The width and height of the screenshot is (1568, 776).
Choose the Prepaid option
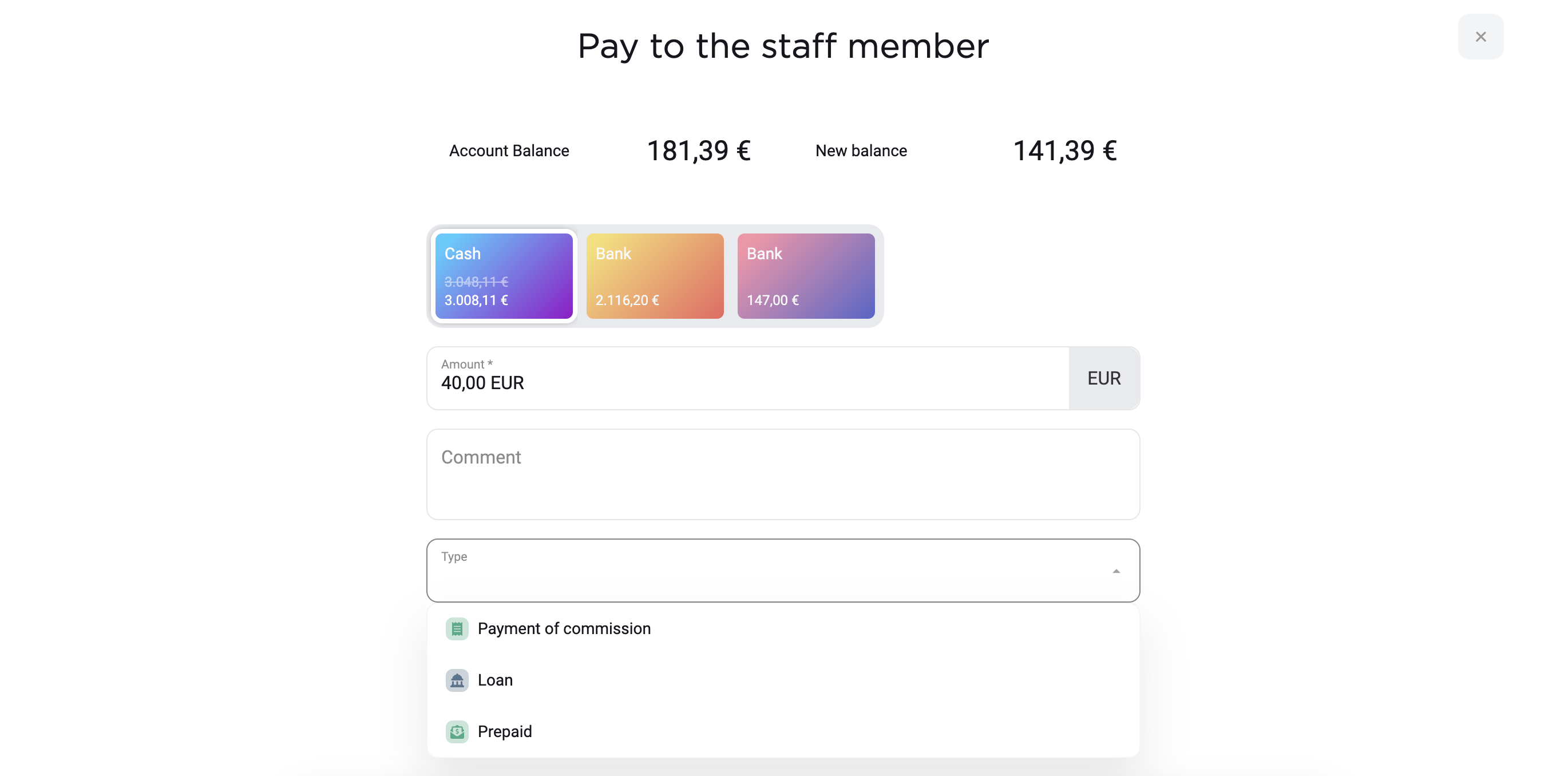point(783,731)
